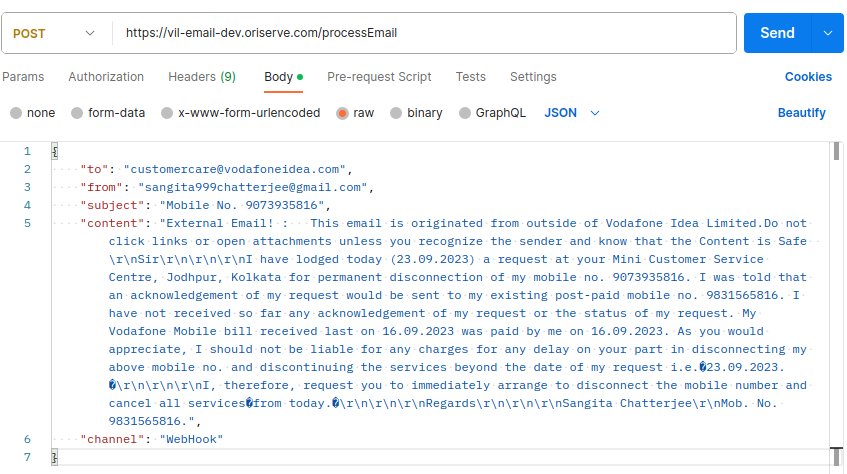Open the POST method dropdown
Screen dimensions: 847x474
(x=54, y=33)
